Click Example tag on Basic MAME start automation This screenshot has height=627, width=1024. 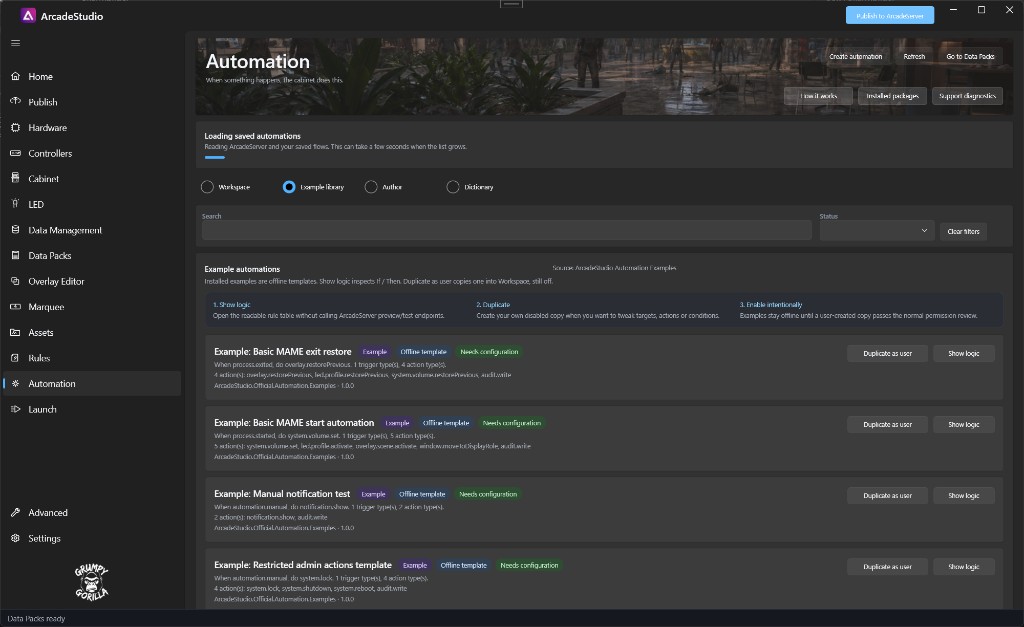[x=397, y=423]
